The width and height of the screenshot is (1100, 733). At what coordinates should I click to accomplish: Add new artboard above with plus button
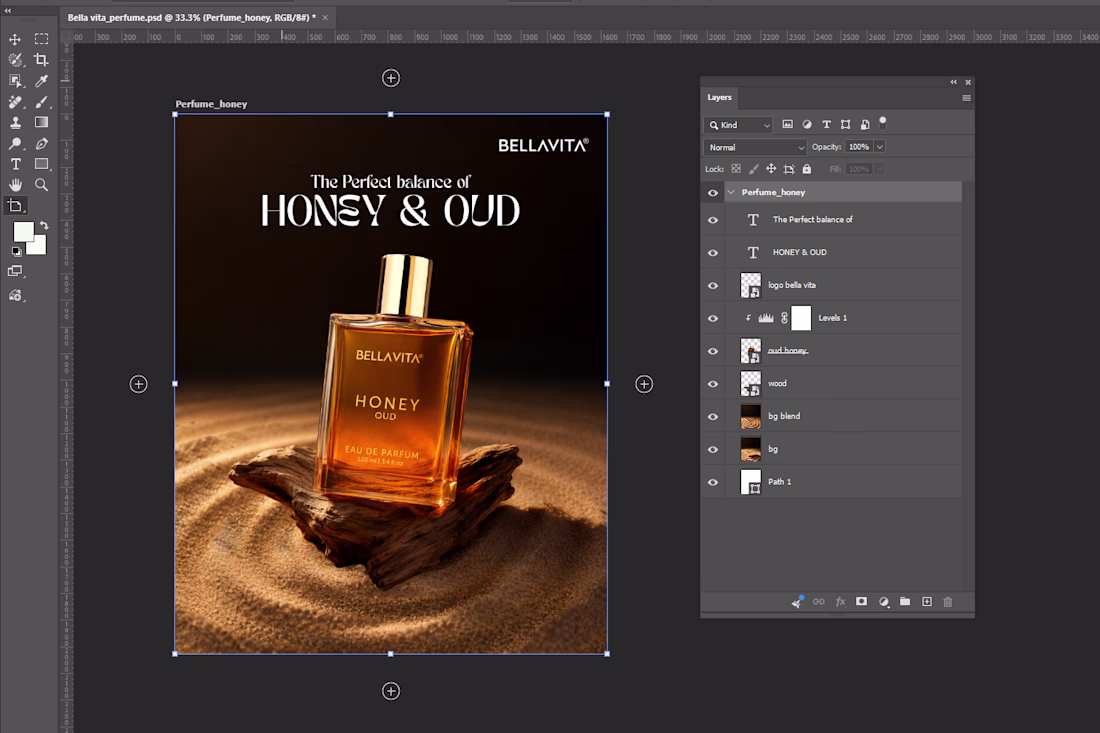(391, 78)
